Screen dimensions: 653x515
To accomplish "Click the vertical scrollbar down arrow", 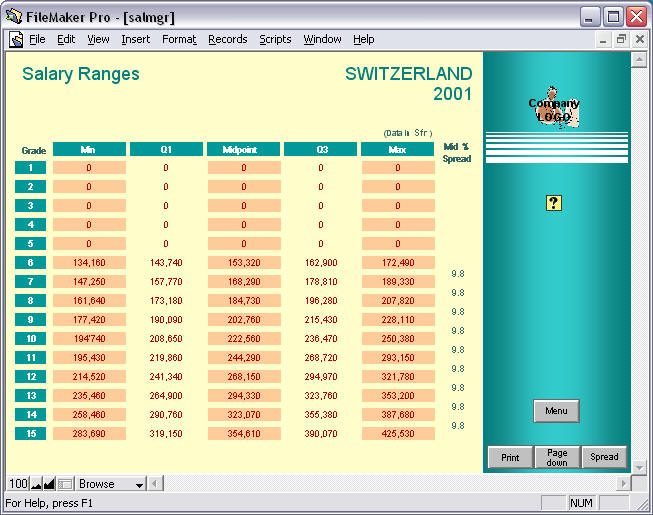I will (640, 465).
